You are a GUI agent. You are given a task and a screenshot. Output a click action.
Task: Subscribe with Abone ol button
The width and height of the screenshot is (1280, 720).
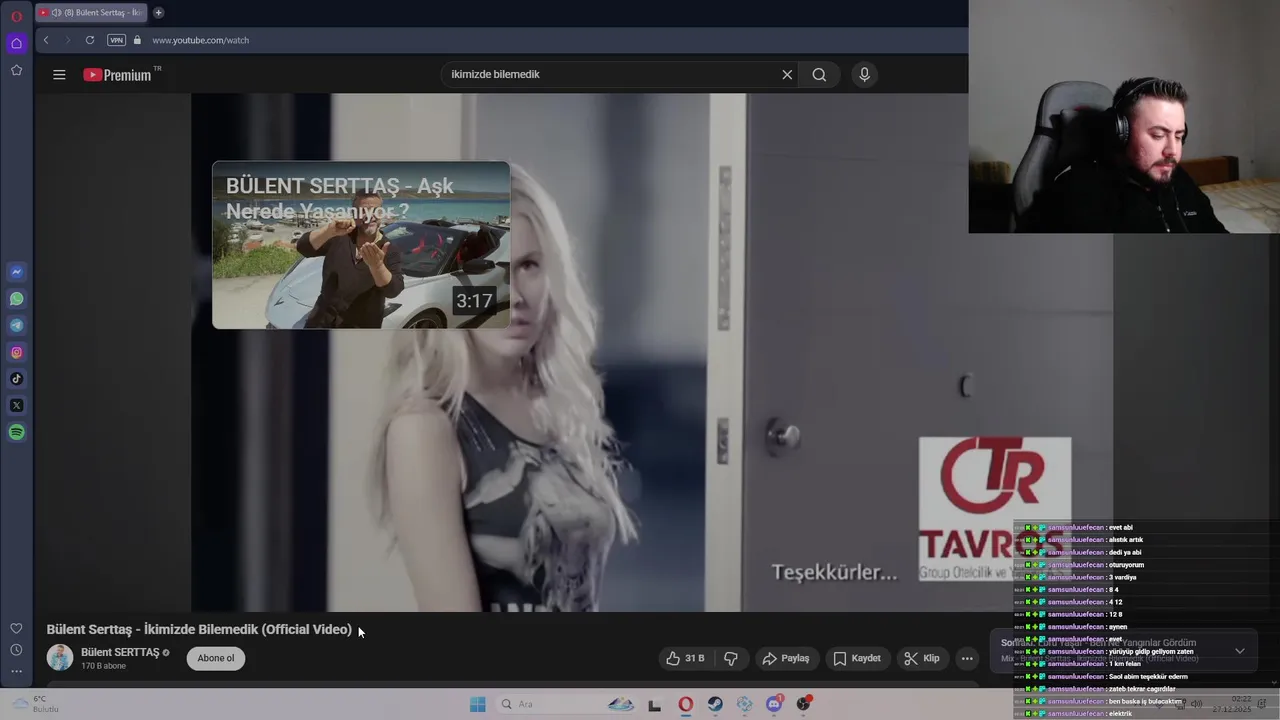tap(216, 658)
